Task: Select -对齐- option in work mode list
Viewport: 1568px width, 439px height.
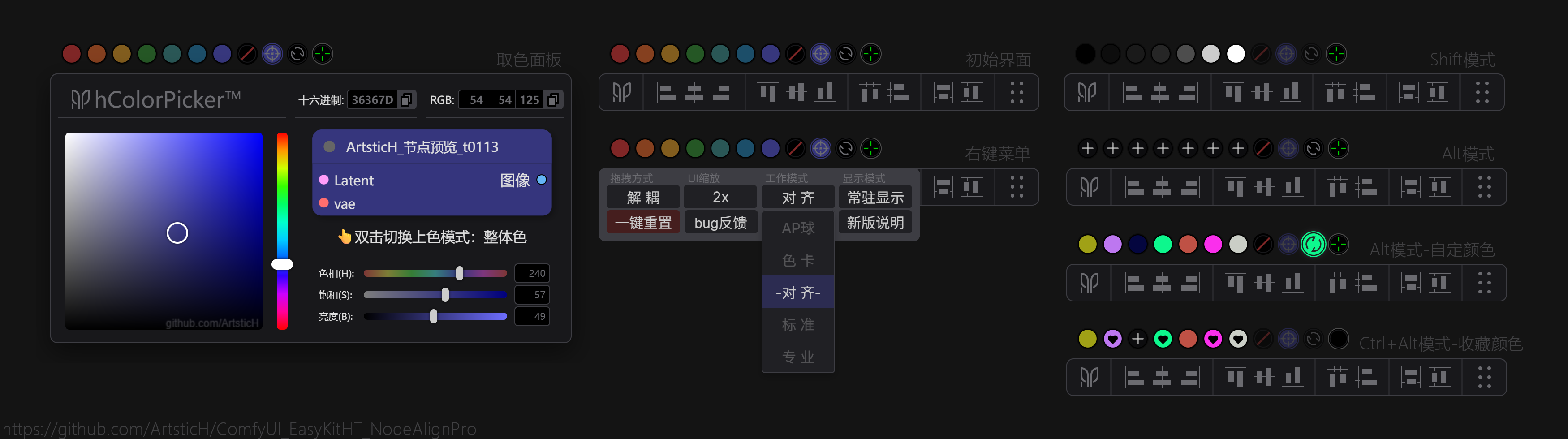Action: pyautogui.click(x=798, y=293)
